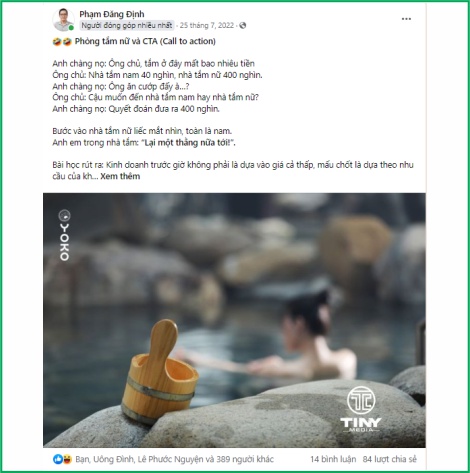Click the blue like reaction icon
This screenshot has height=473, width=470.
(57, 459)
